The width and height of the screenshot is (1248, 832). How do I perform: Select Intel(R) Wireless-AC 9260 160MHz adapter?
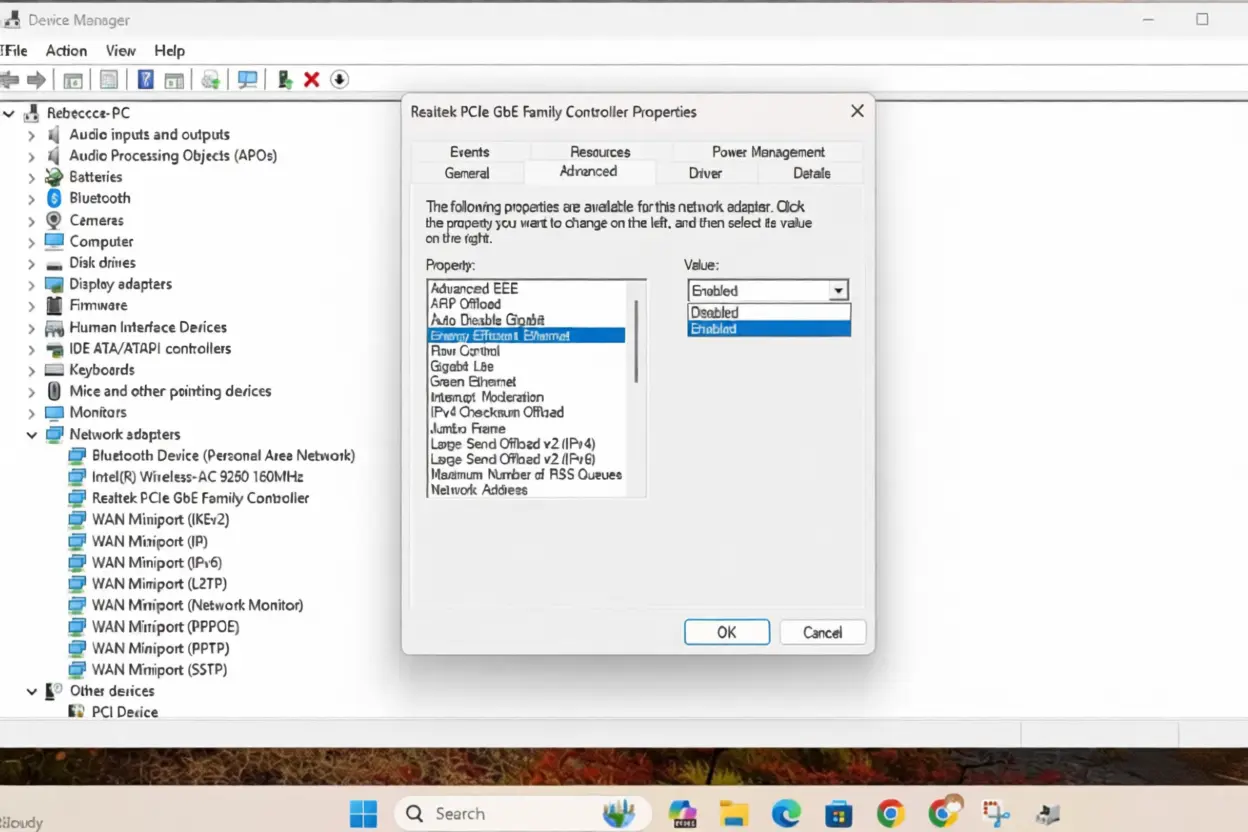[x=197, y=477]
